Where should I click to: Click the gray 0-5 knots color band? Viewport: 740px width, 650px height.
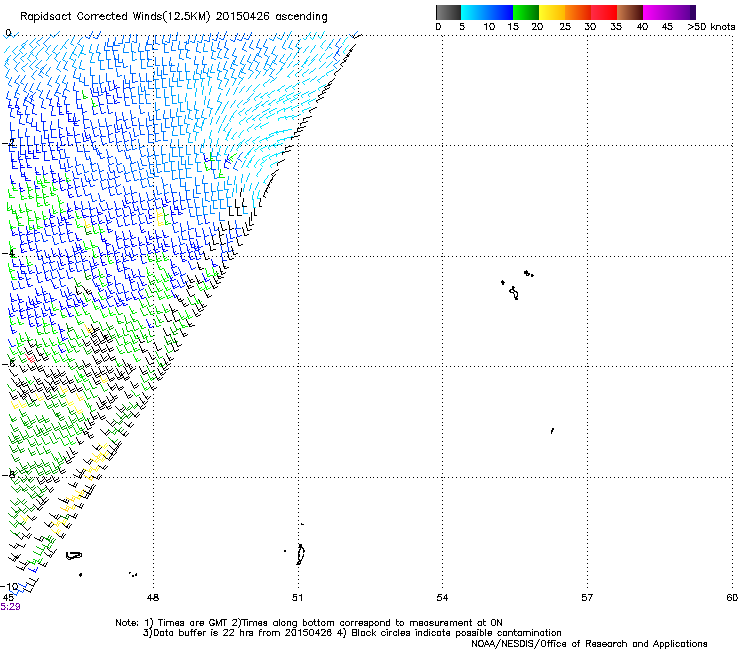point(448,12)
